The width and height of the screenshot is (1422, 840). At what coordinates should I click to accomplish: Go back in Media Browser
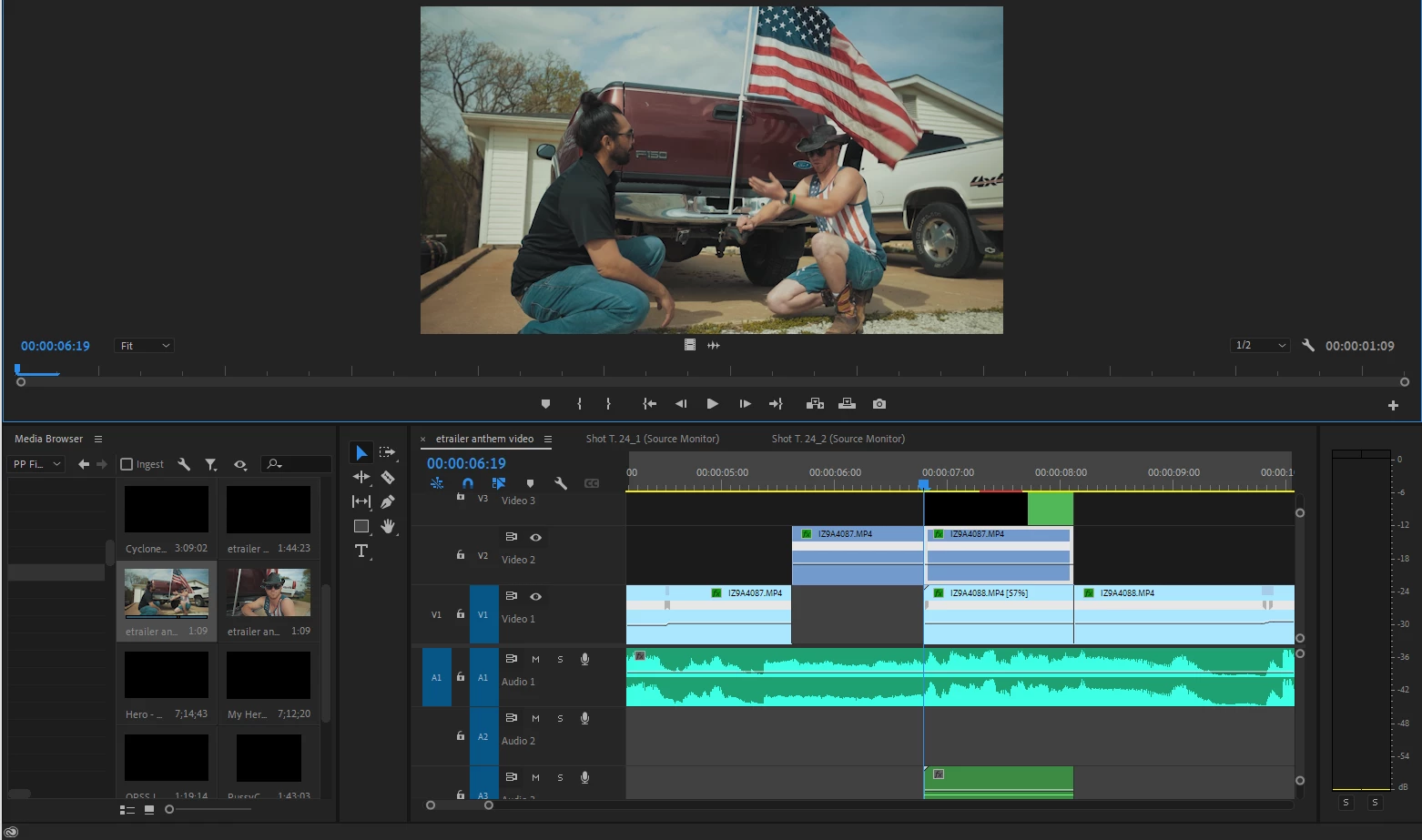tap(84, 464)
